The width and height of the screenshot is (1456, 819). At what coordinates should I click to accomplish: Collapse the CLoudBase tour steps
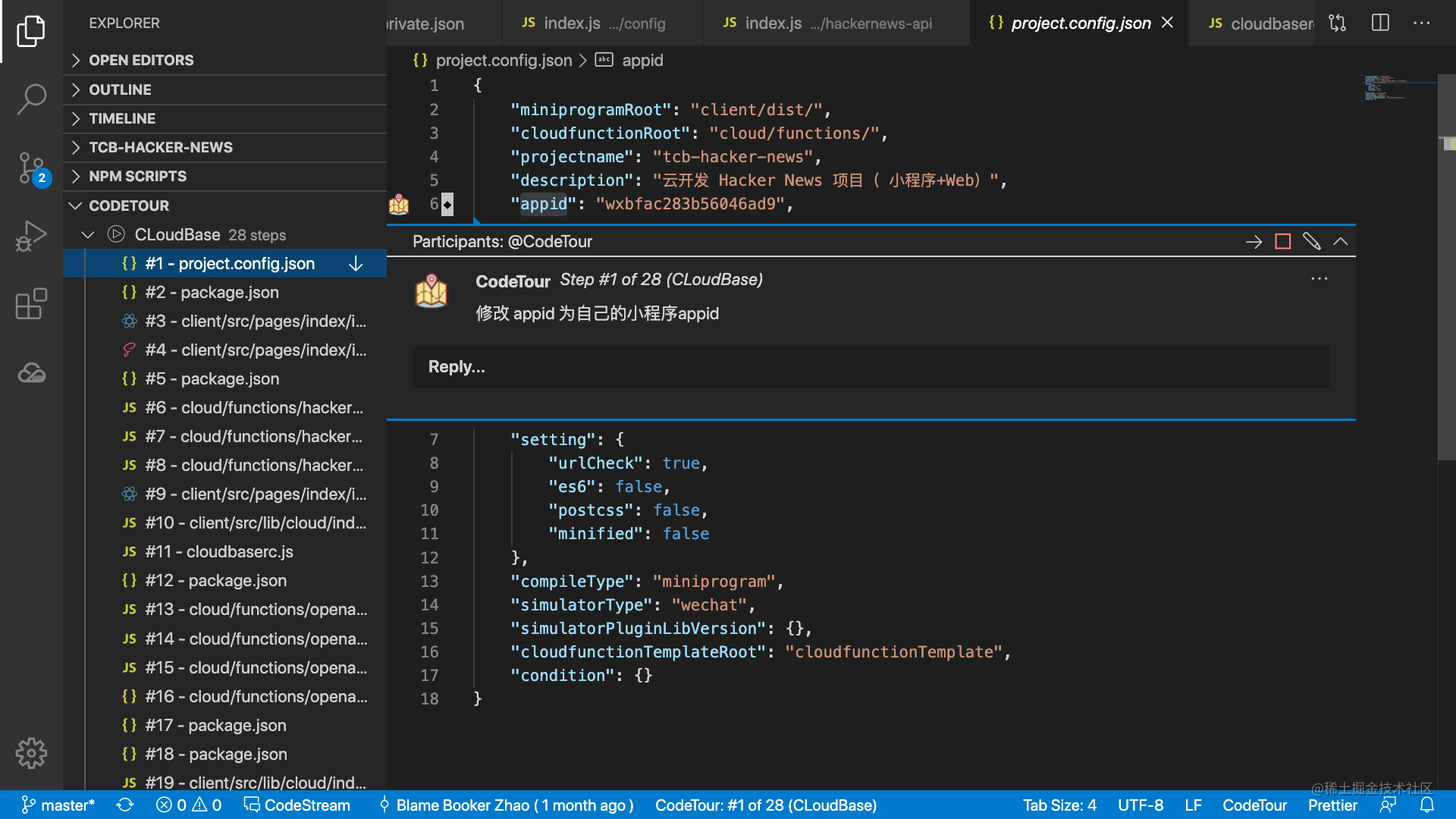click(88, 234)
